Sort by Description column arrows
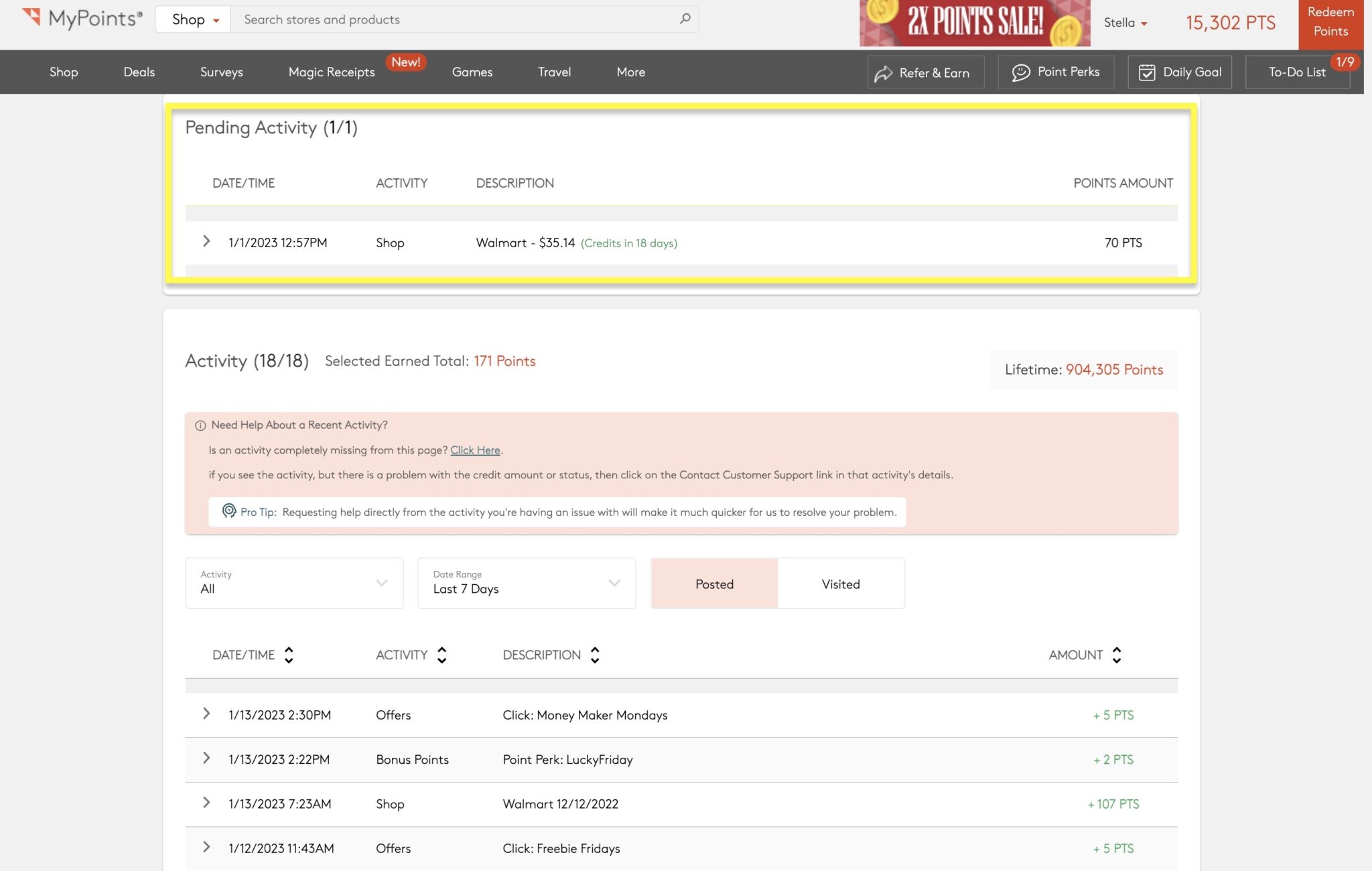The height and width of the screenshot is (871, 1372). pyautogui.click(x=595, y=655)
